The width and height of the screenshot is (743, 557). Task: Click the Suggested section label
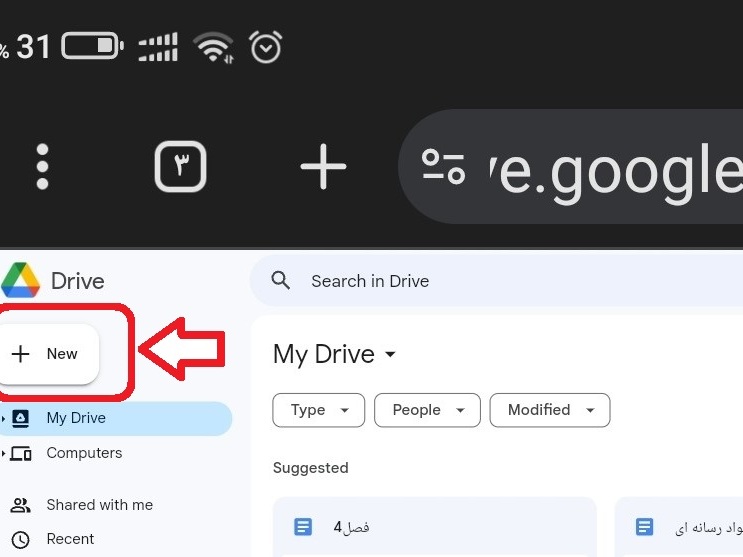pyautogui.click(x=310, y=468)
